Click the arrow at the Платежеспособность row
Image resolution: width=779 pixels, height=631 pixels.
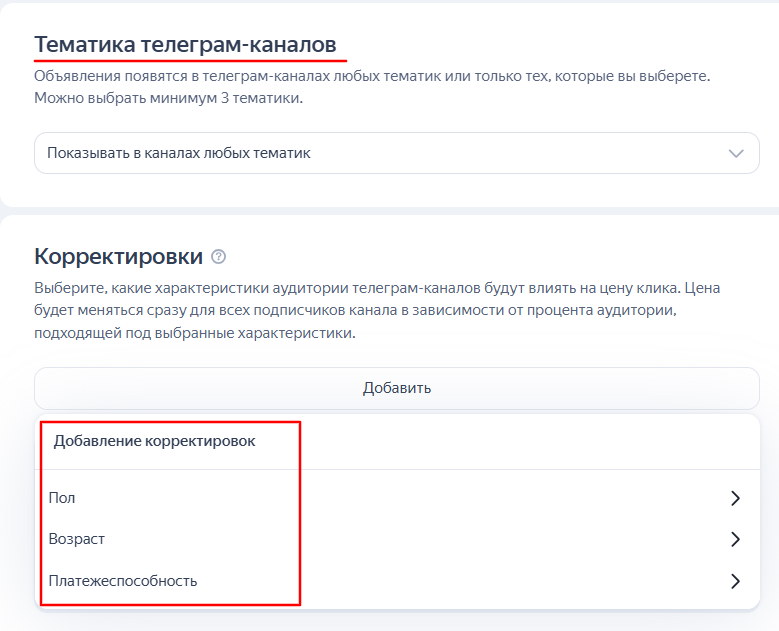pos(735,580)
